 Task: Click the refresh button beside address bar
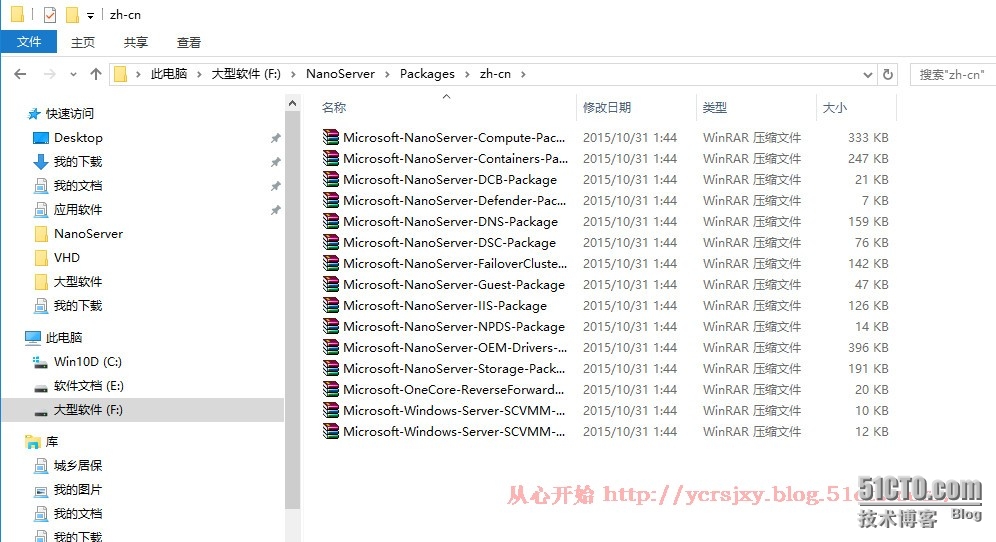pyautogui.click(x=888, y=74)
